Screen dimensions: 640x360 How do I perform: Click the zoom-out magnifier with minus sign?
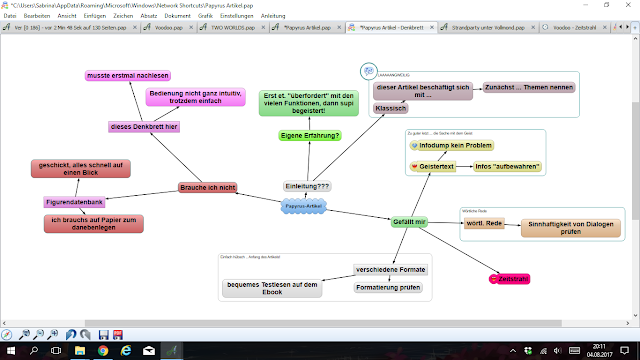38,335
